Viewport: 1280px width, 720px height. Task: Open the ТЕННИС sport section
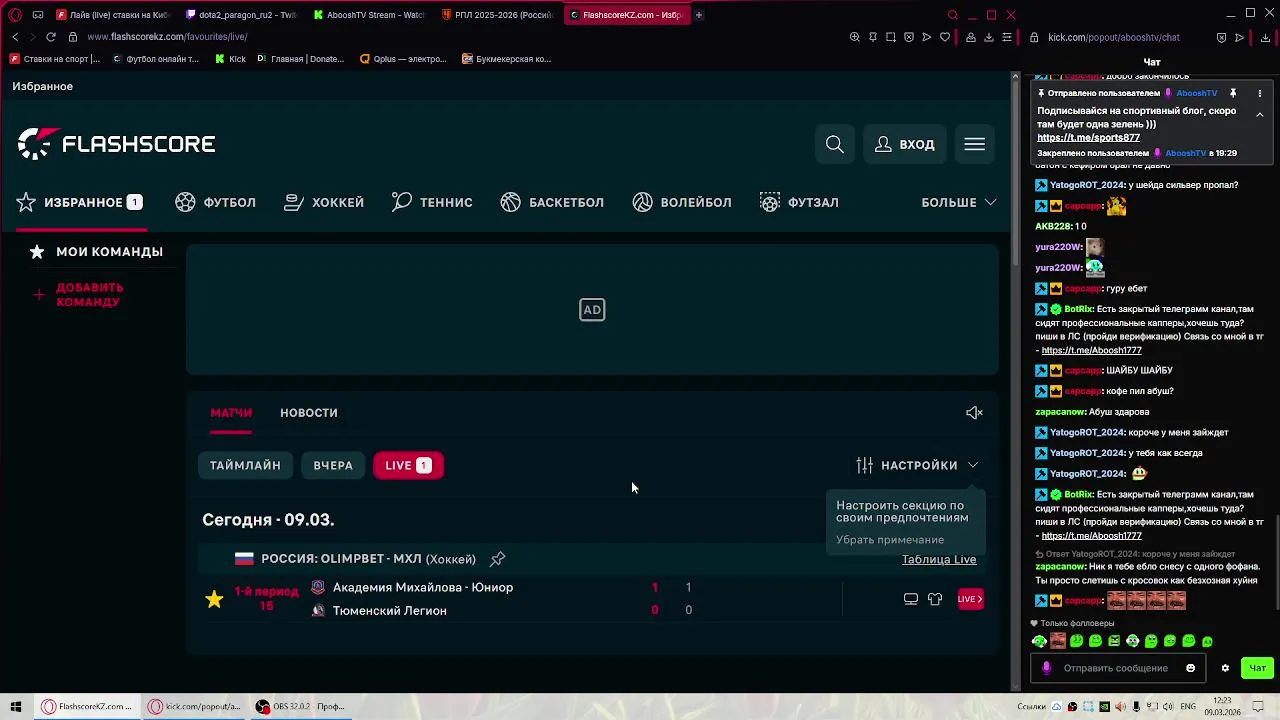tap(432, 202)
